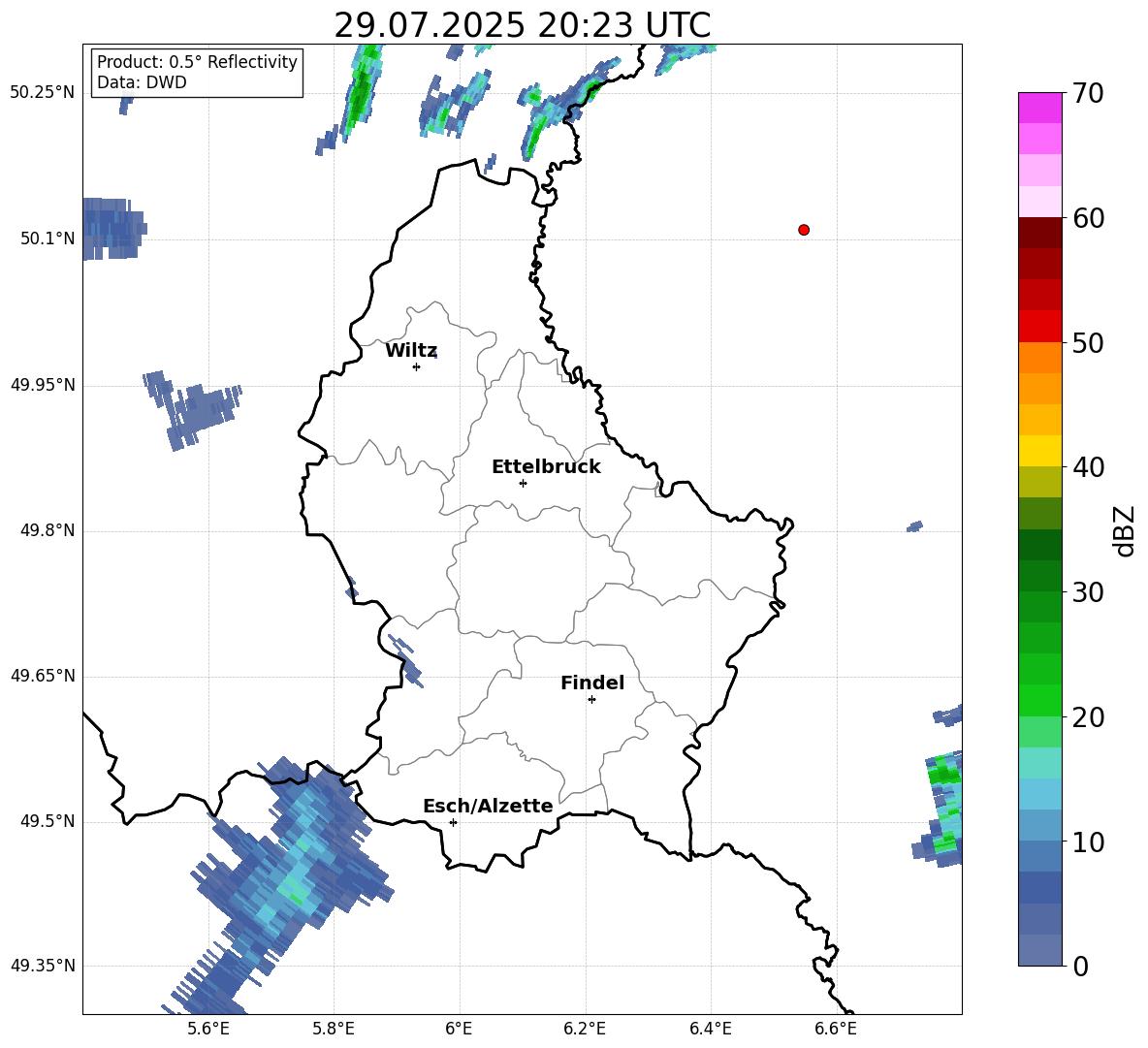The width and height of the screenshot is (1148, 1048).
Task: Click the 0 colorbar tick label
Action: pos(1080,966)
